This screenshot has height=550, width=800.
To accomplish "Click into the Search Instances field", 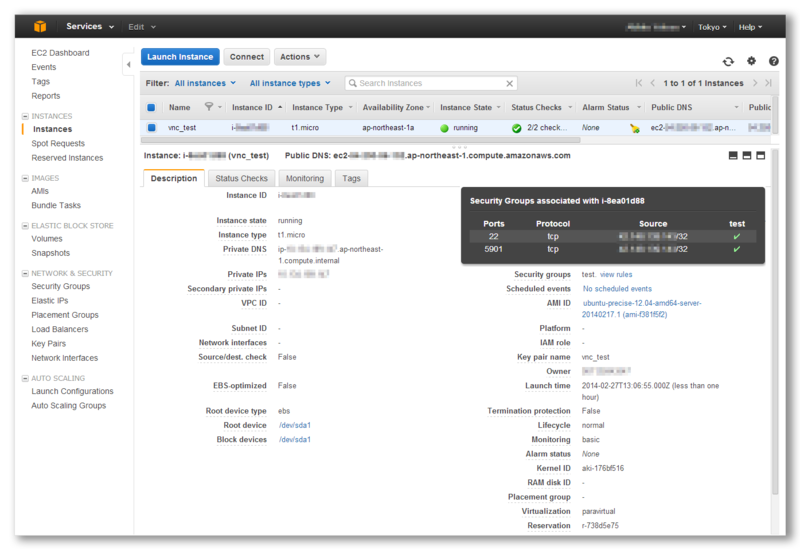I will pyautogui.click(x=431, y=83).
